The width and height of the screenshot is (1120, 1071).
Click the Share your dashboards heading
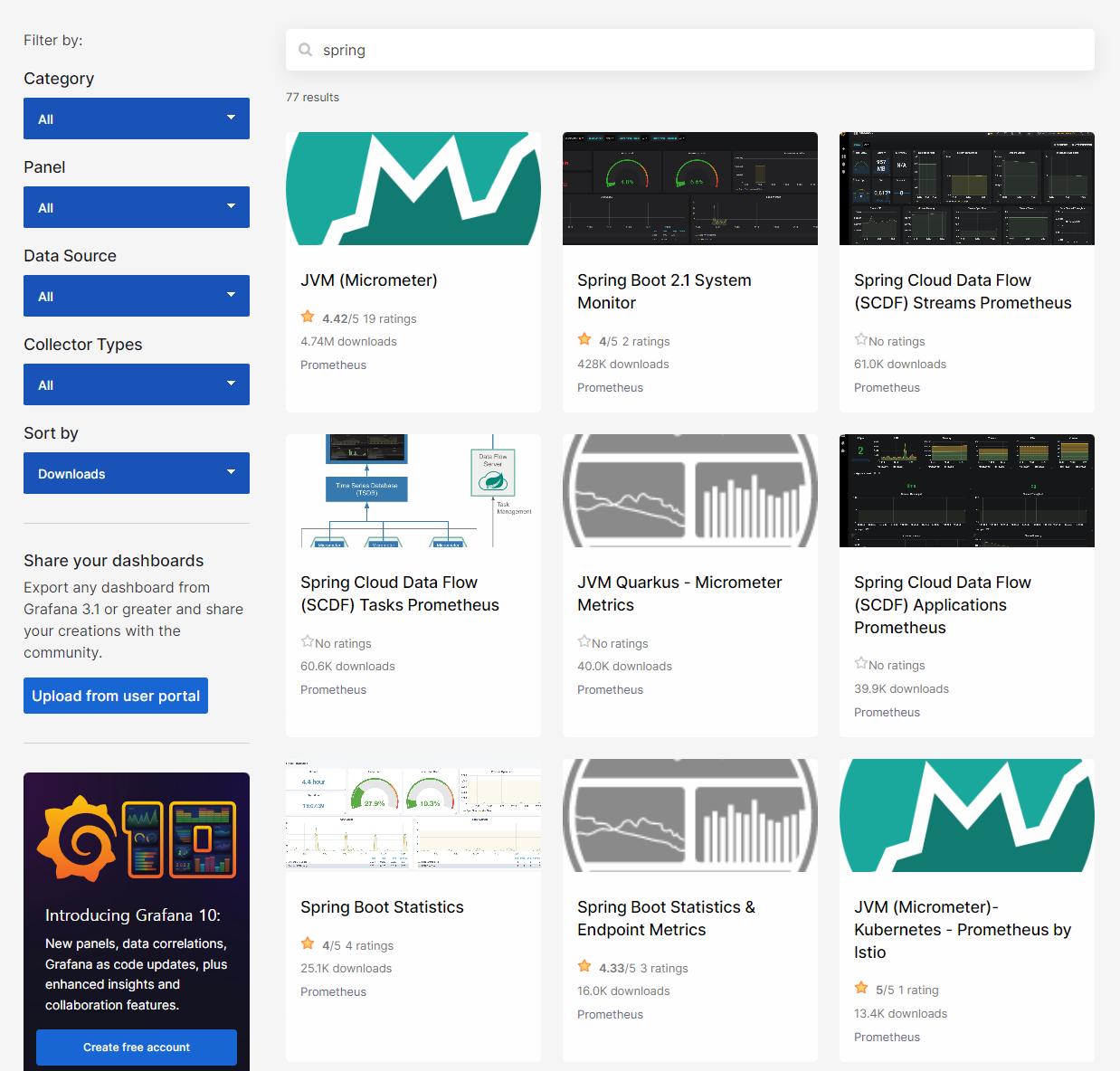coord(114,561)
